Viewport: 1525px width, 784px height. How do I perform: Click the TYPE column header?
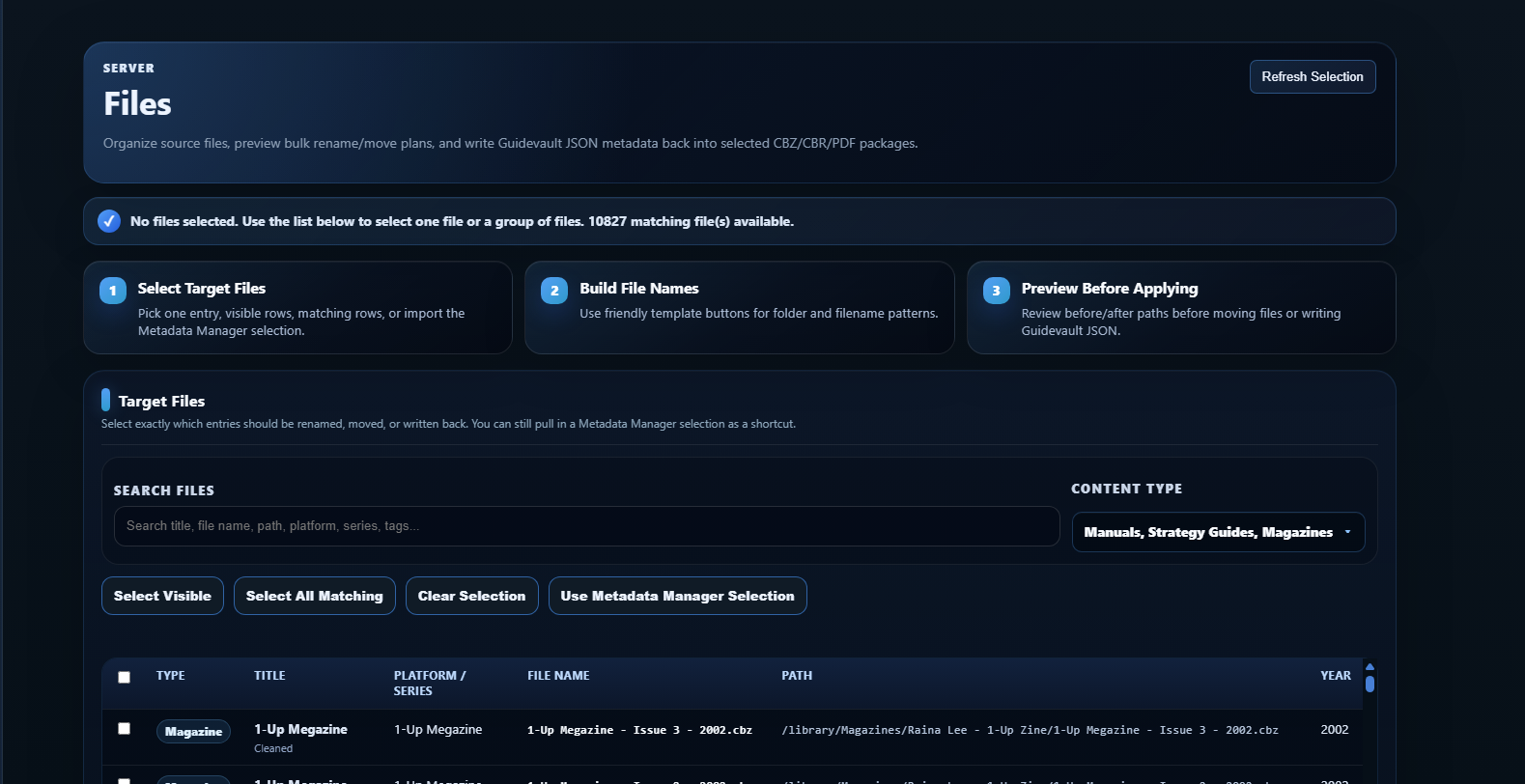[x=171, y=676]
